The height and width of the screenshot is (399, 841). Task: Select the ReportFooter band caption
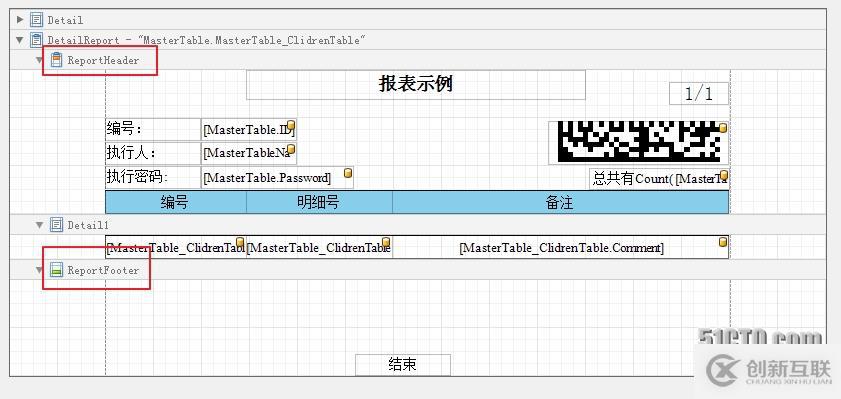(x=103, y=270)
